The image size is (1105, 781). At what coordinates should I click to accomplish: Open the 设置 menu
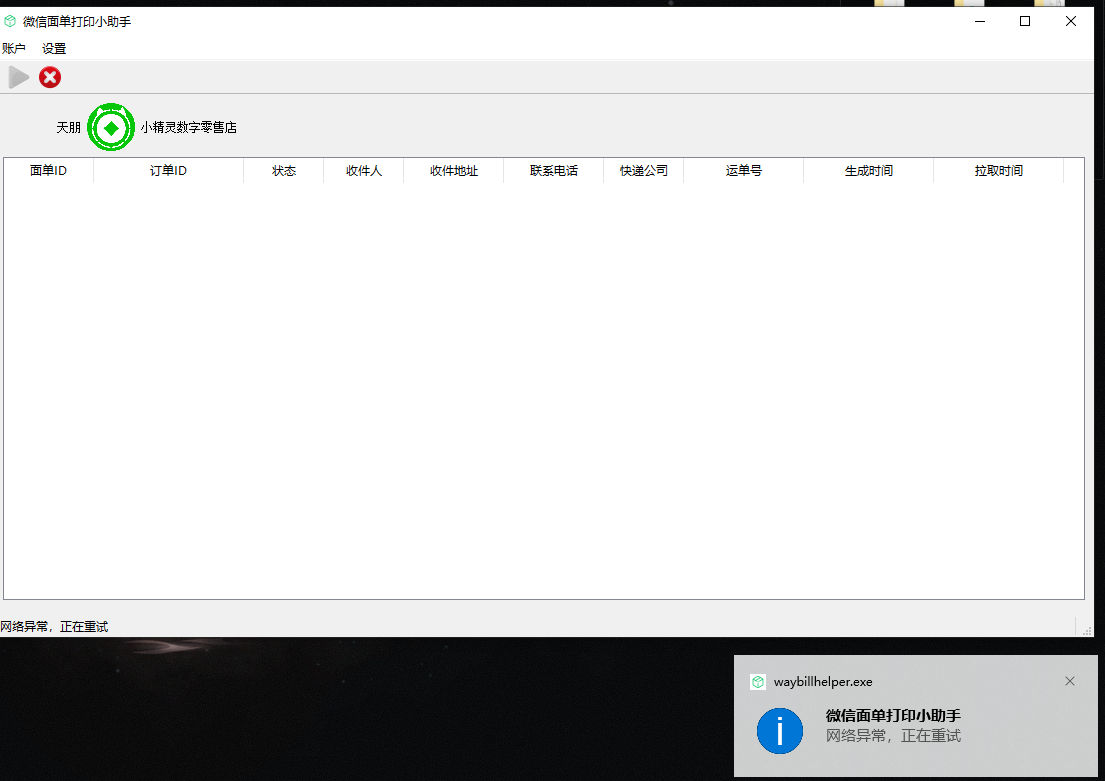[x=54, y=49]
